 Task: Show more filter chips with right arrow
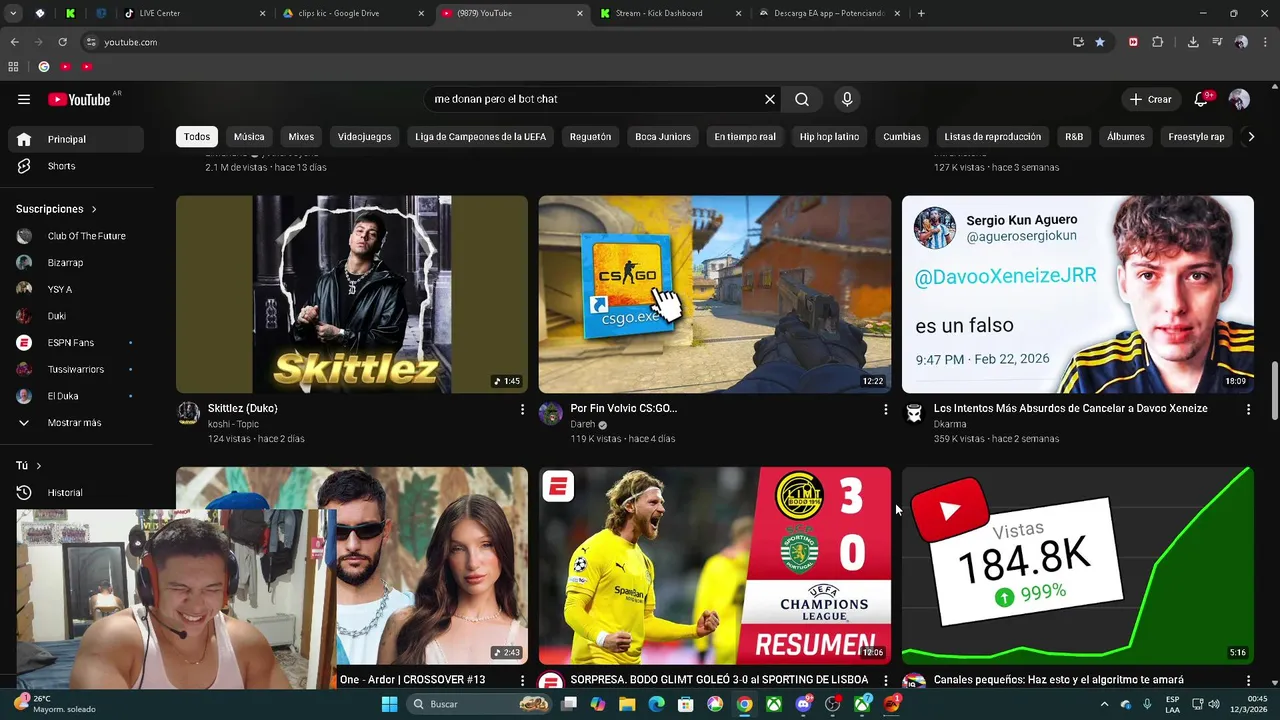pos(1250,137)
